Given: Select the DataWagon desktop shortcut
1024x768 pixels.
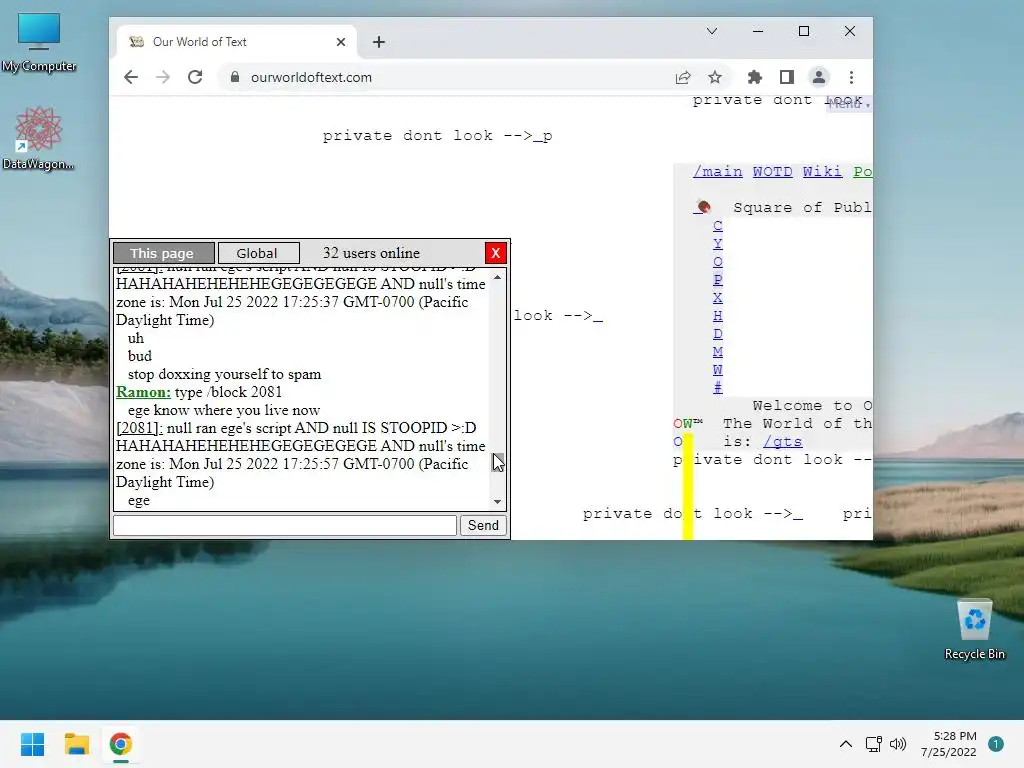Looking at the screenshot, I should tap(39, 139).
